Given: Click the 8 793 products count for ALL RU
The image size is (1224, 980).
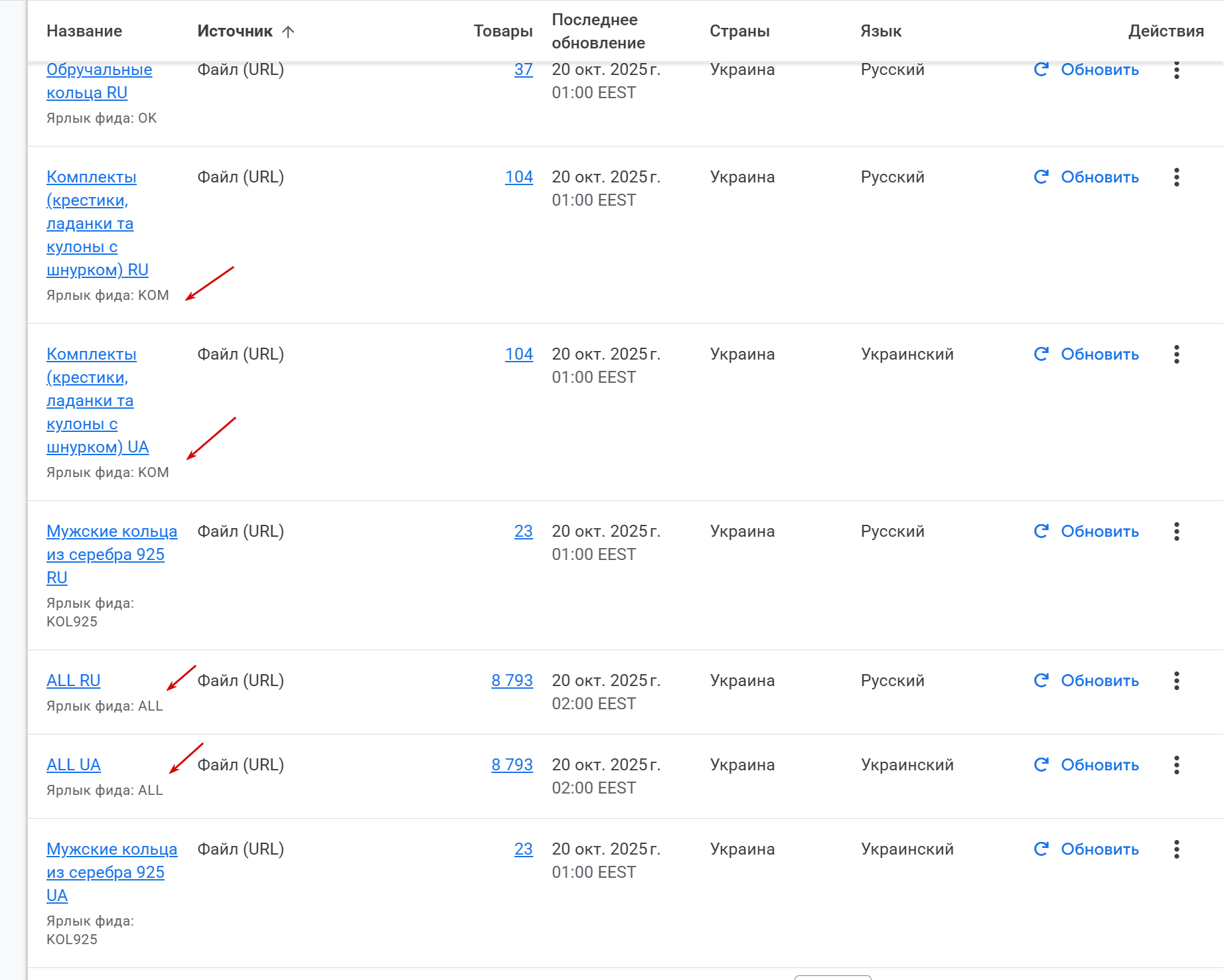Looking at the screenshot, I should (512, 681).
